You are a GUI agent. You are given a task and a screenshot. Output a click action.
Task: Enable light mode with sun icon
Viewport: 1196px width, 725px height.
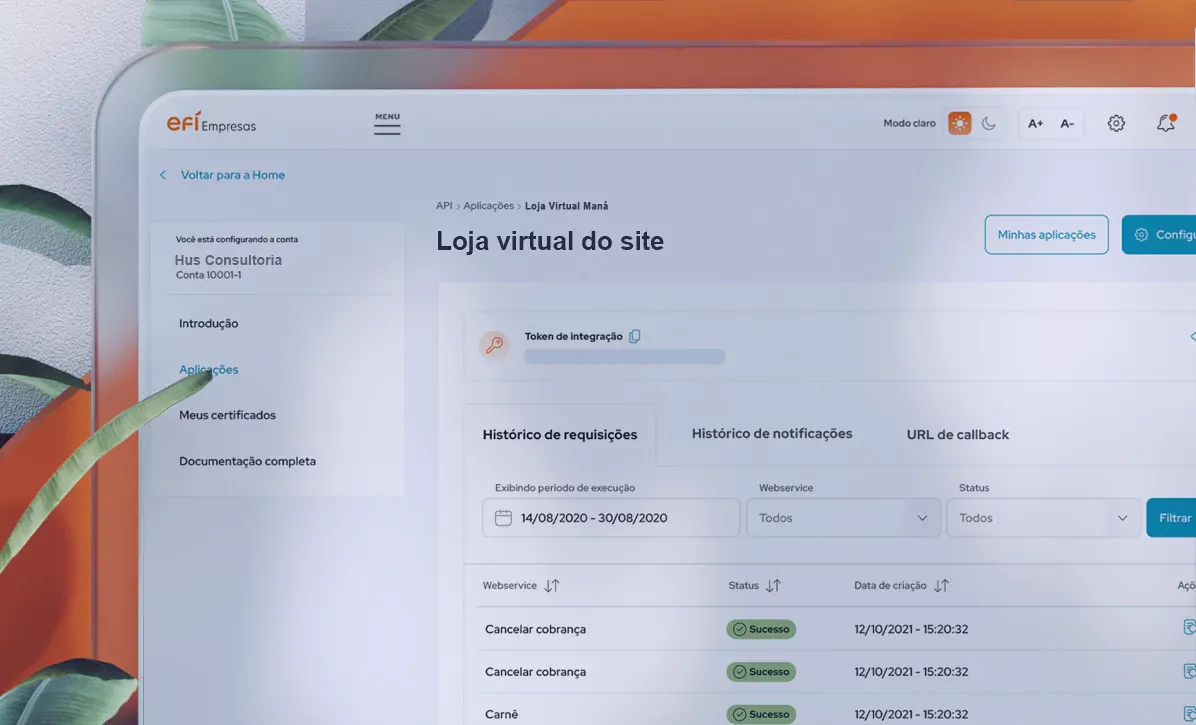tap(960, 123)
